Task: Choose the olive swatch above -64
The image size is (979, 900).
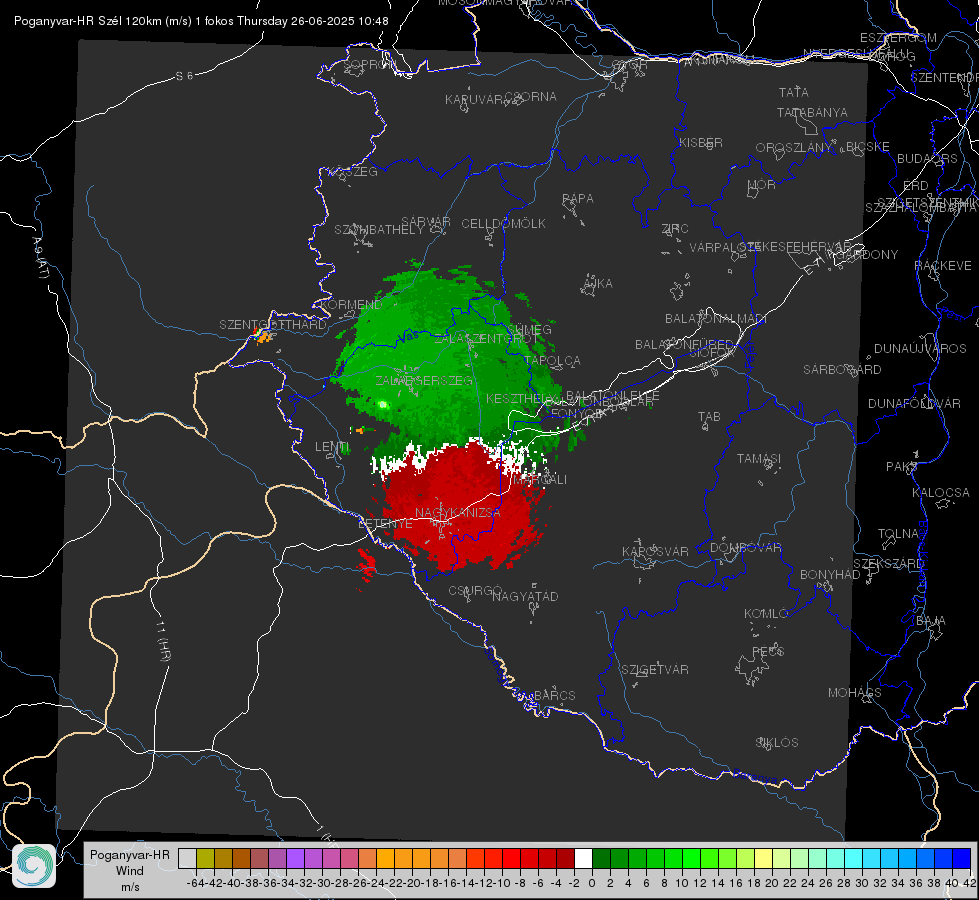Action: [x=205, y=858]
